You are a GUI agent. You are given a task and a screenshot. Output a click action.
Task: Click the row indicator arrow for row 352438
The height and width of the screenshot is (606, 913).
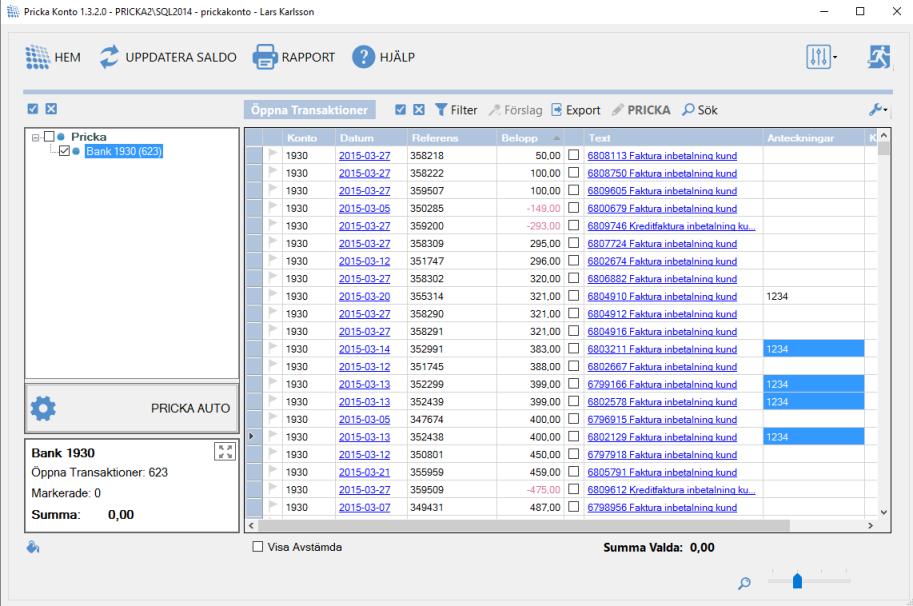tap(252, 436)
